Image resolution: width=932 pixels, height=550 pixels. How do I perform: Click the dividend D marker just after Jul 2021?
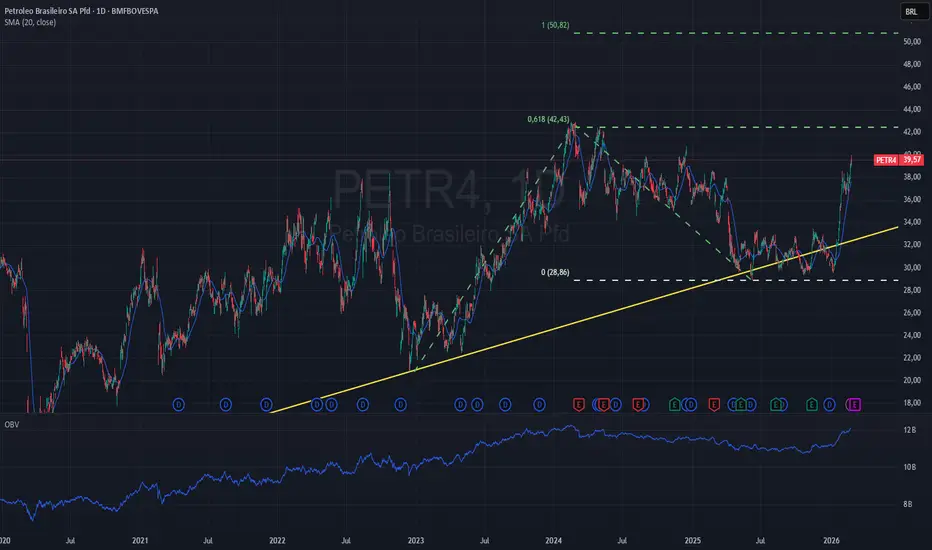click(225, 405)
